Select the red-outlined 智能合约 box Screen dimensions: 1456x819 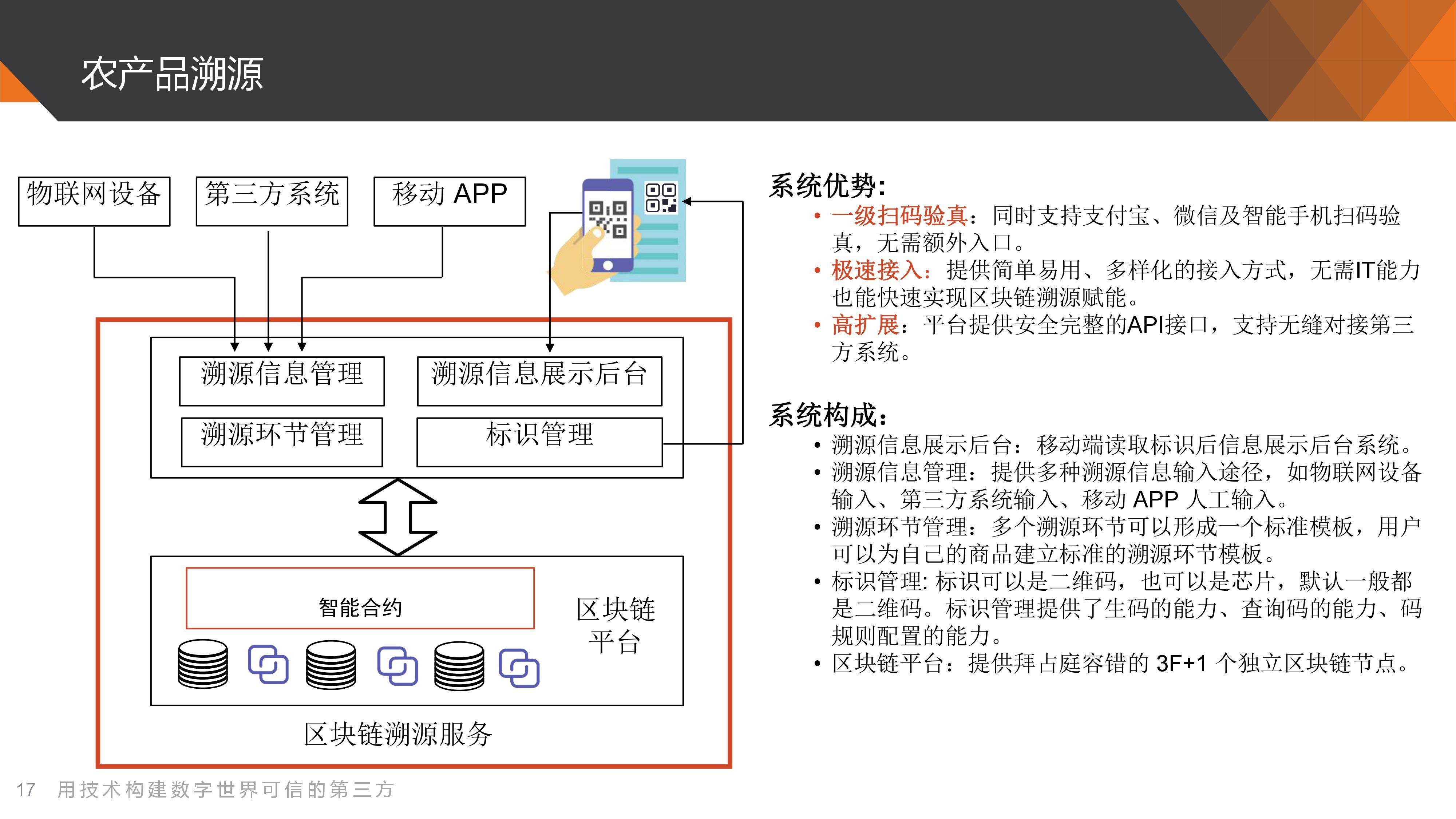click(x=360, y=598)
